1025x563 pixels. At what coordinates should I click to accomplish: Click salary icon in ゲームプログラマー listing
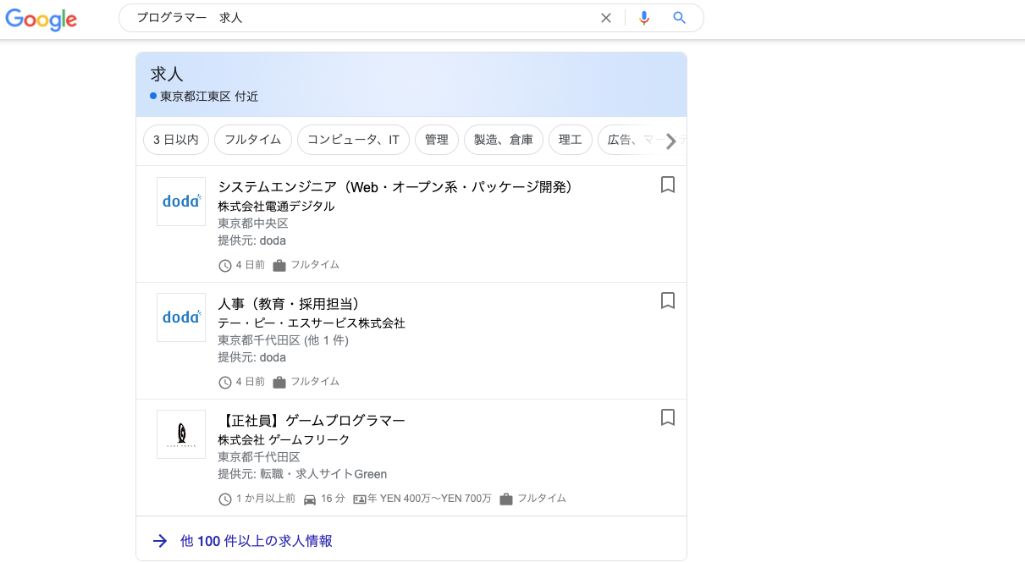tap(360, 499)
